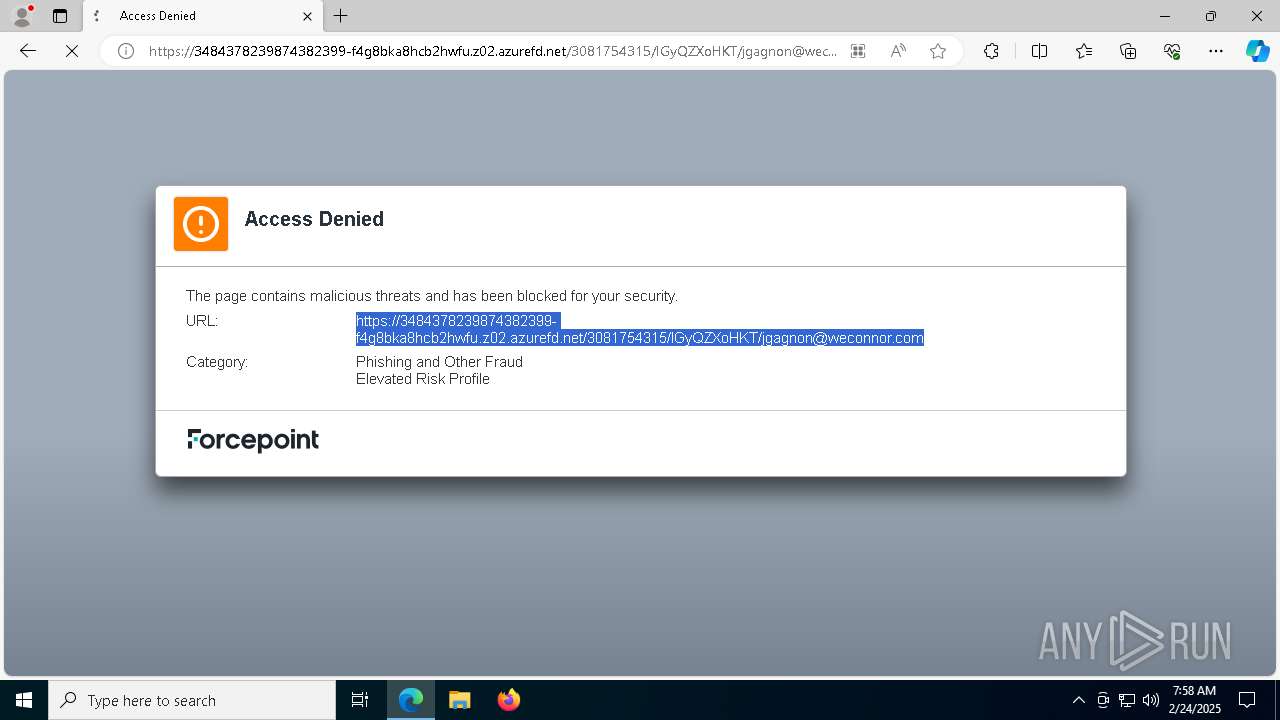Open the Collections panel

(1128, 51)
